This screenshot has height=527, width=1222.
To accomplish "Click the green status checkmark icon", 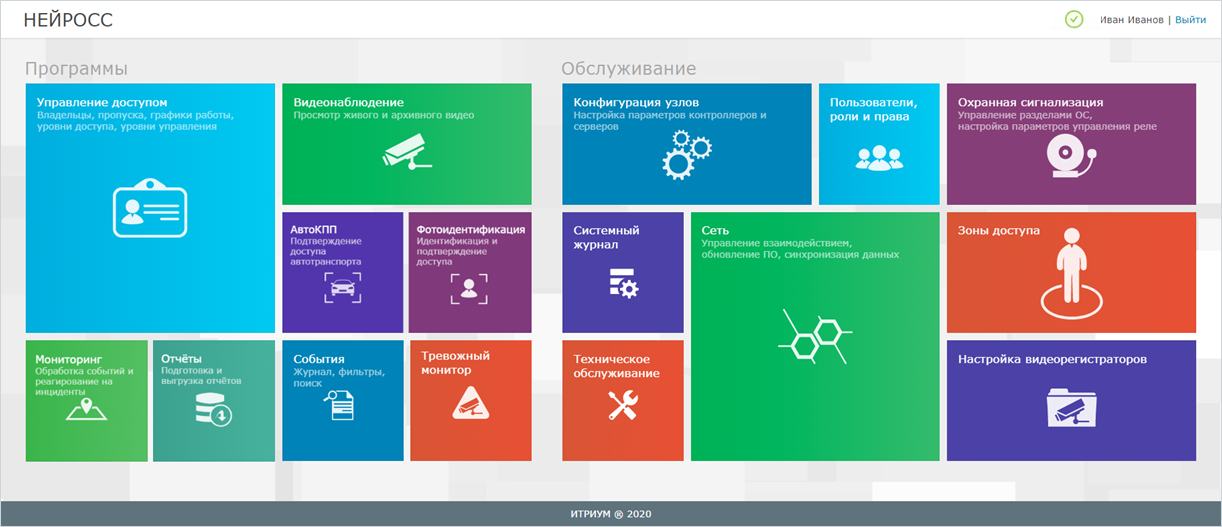I will click(x=1074, y=19).
